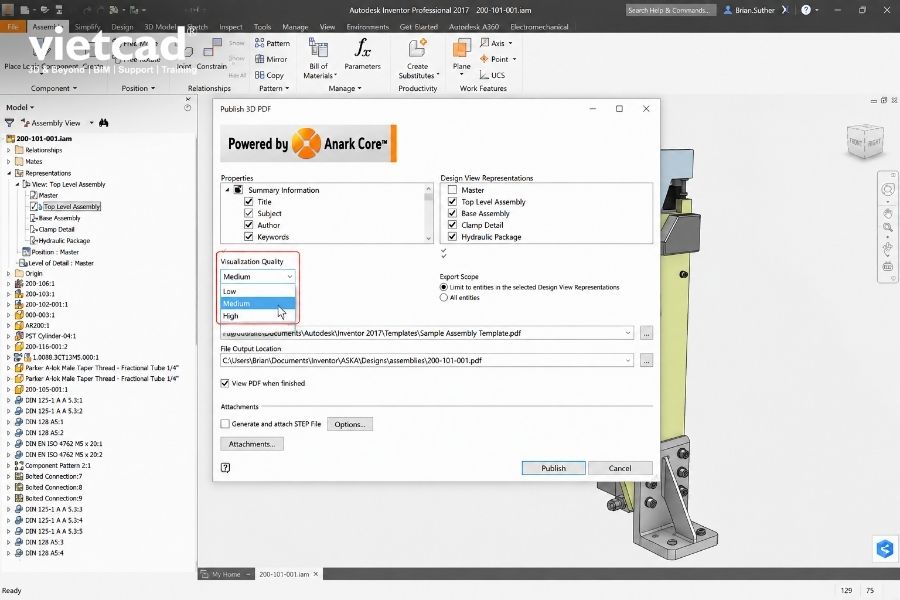Screen dimensions: 900x600
Task: Select the Mirror component tool
Action: (271, 59)
